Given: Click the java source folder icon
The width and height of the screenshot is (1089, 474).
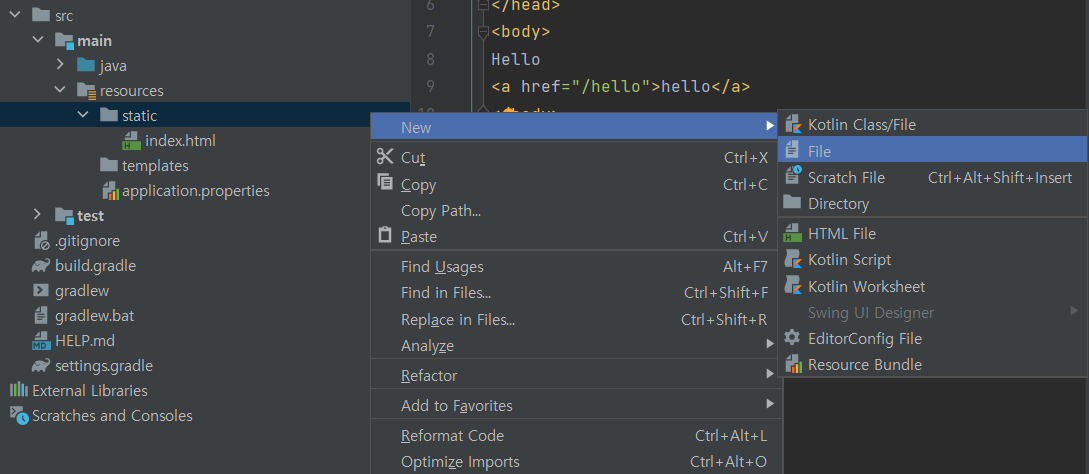Looking at the screenshot, I should 86,65.
